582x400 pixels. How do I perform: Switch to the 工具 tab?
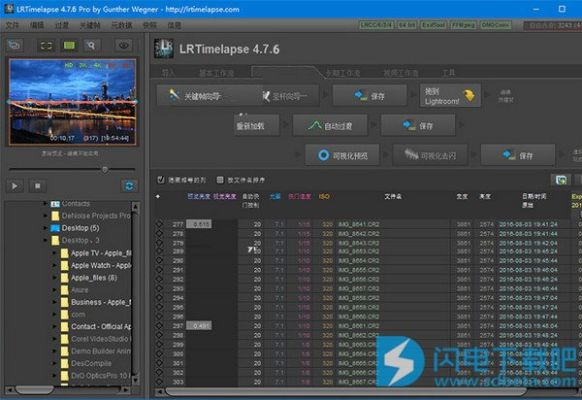tap(448, 72)
